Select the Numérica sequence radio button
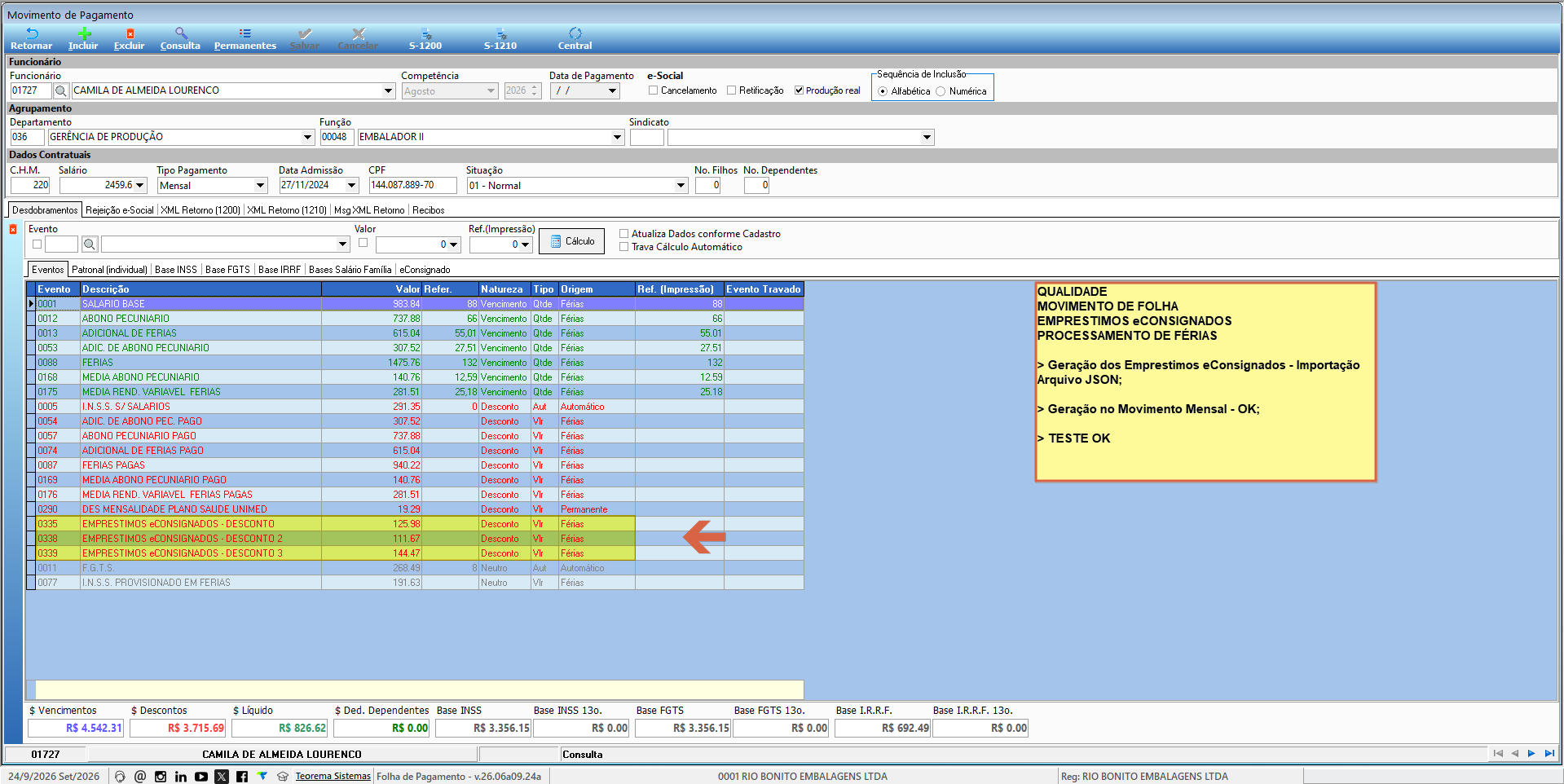 coord(941,91)
